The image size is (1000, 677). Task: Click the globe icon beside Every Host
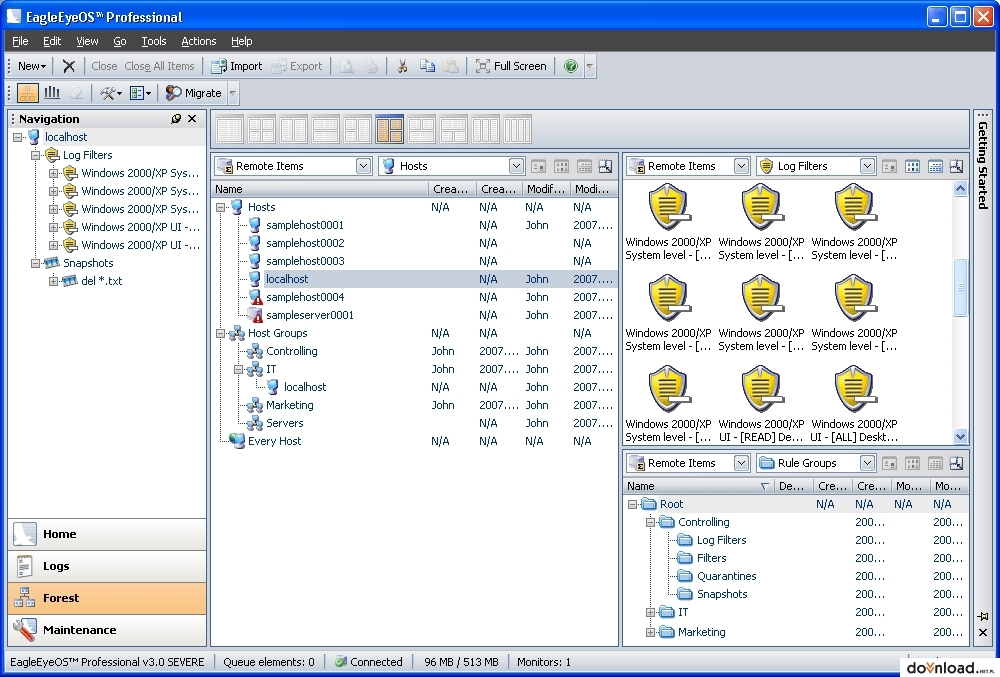point(237,440)
